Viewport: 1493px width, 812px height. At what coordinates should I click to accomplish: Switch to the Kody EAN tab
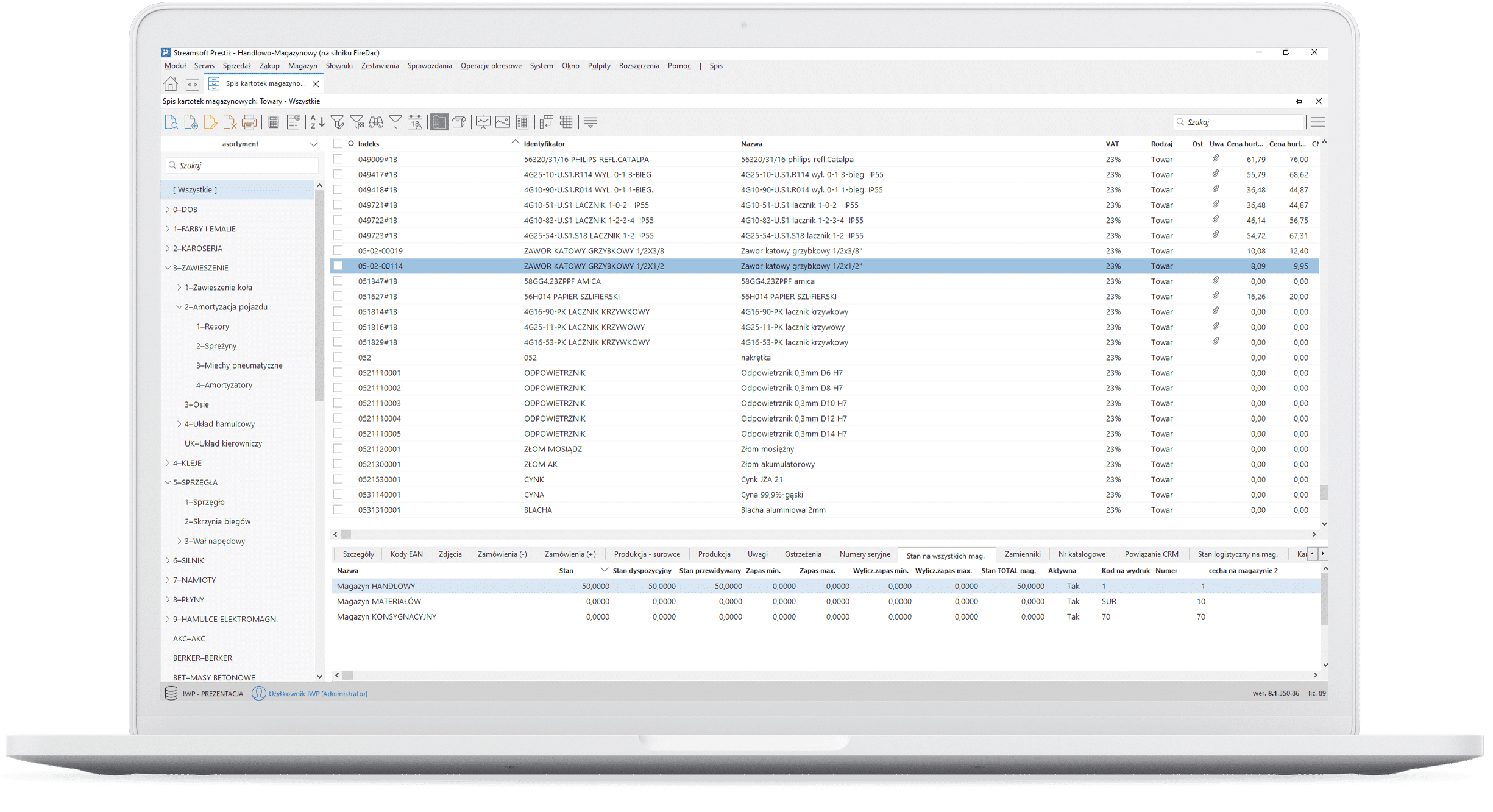click(x=406, y=554)
